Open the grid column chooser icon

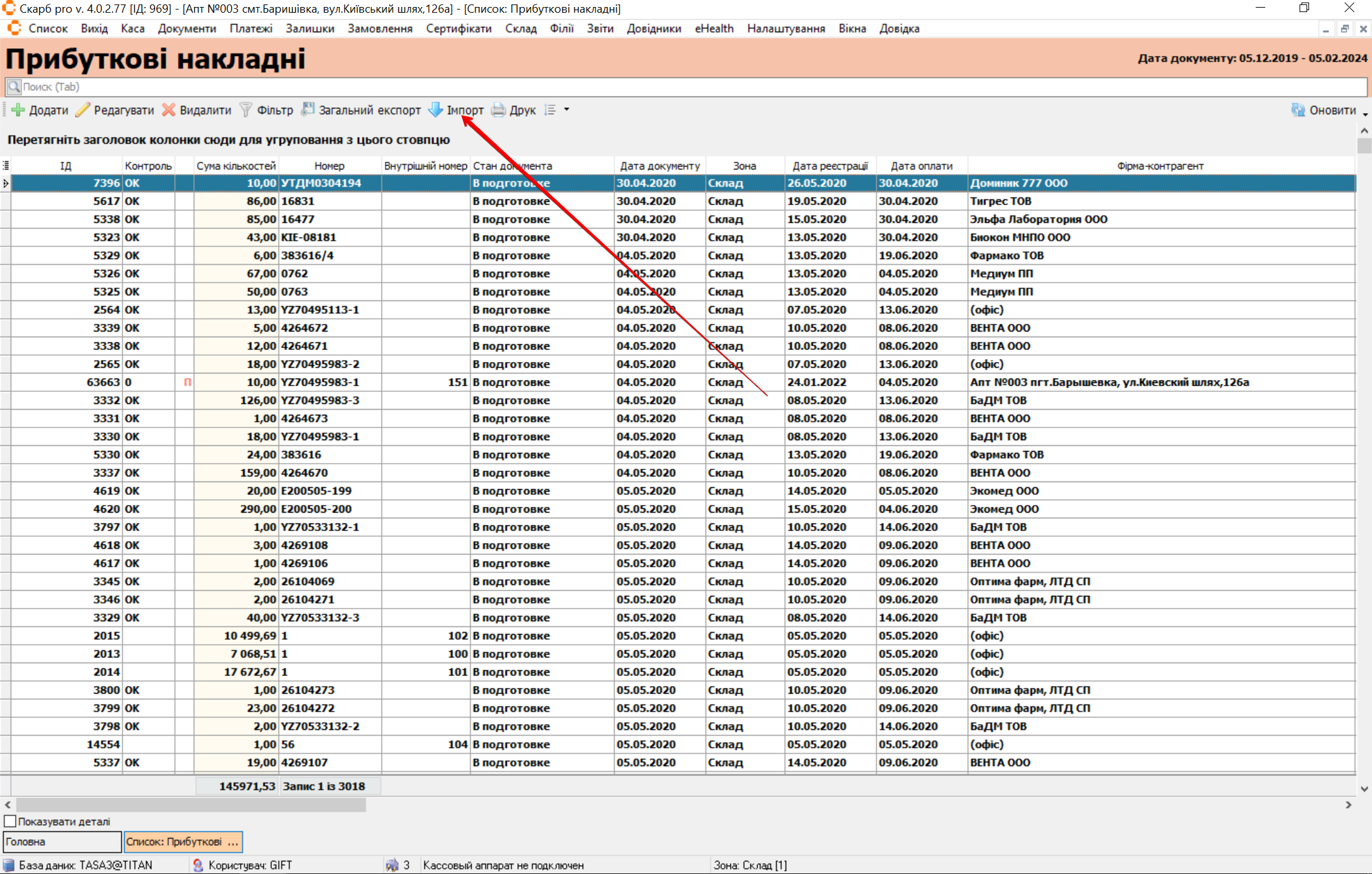[x=6, y=166]
